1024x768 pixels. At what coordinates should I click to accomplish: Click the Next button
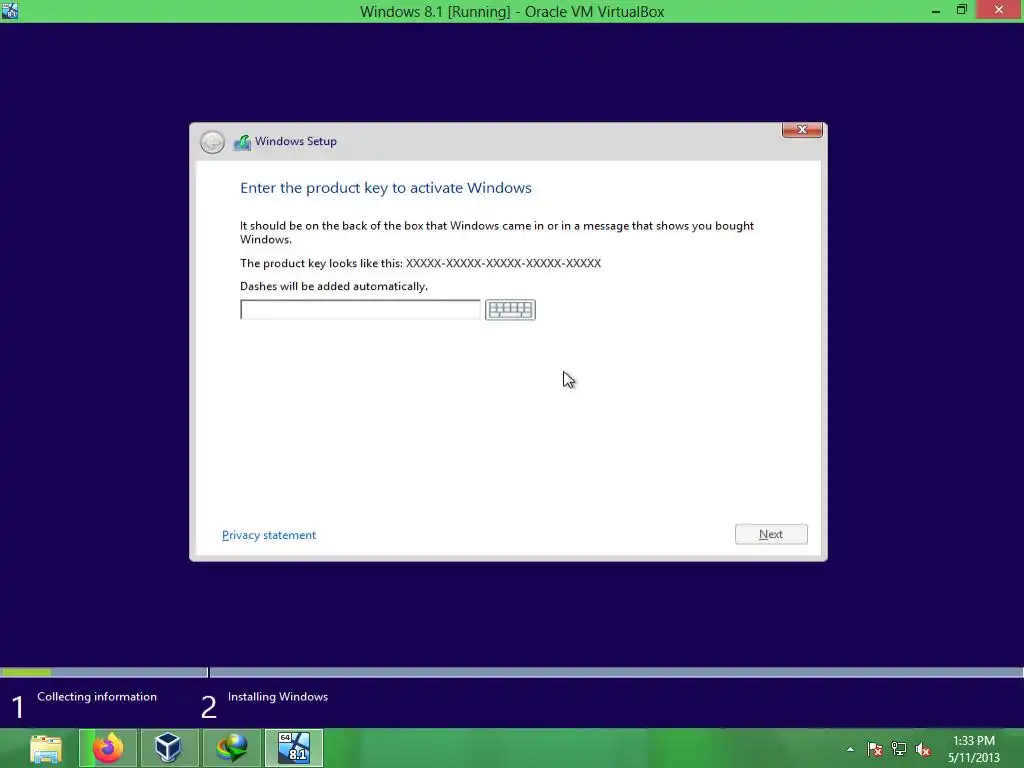coord(771,534)
